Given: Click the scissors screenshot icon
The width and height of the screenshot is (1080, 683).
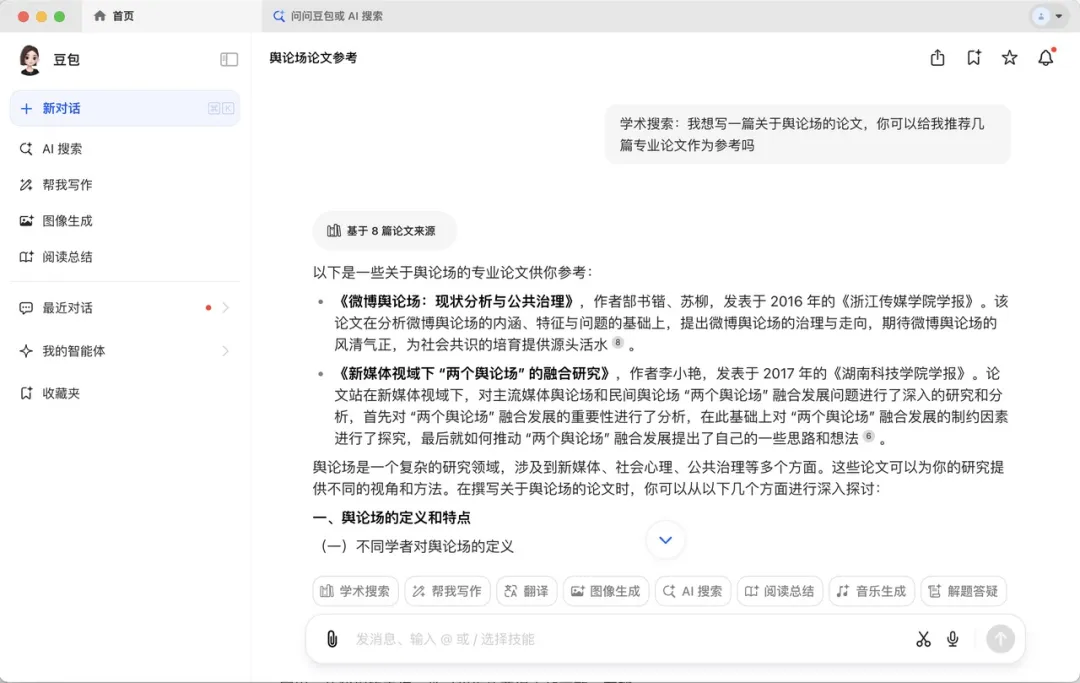Looking at the screenshot, I should tap(923, 639).
